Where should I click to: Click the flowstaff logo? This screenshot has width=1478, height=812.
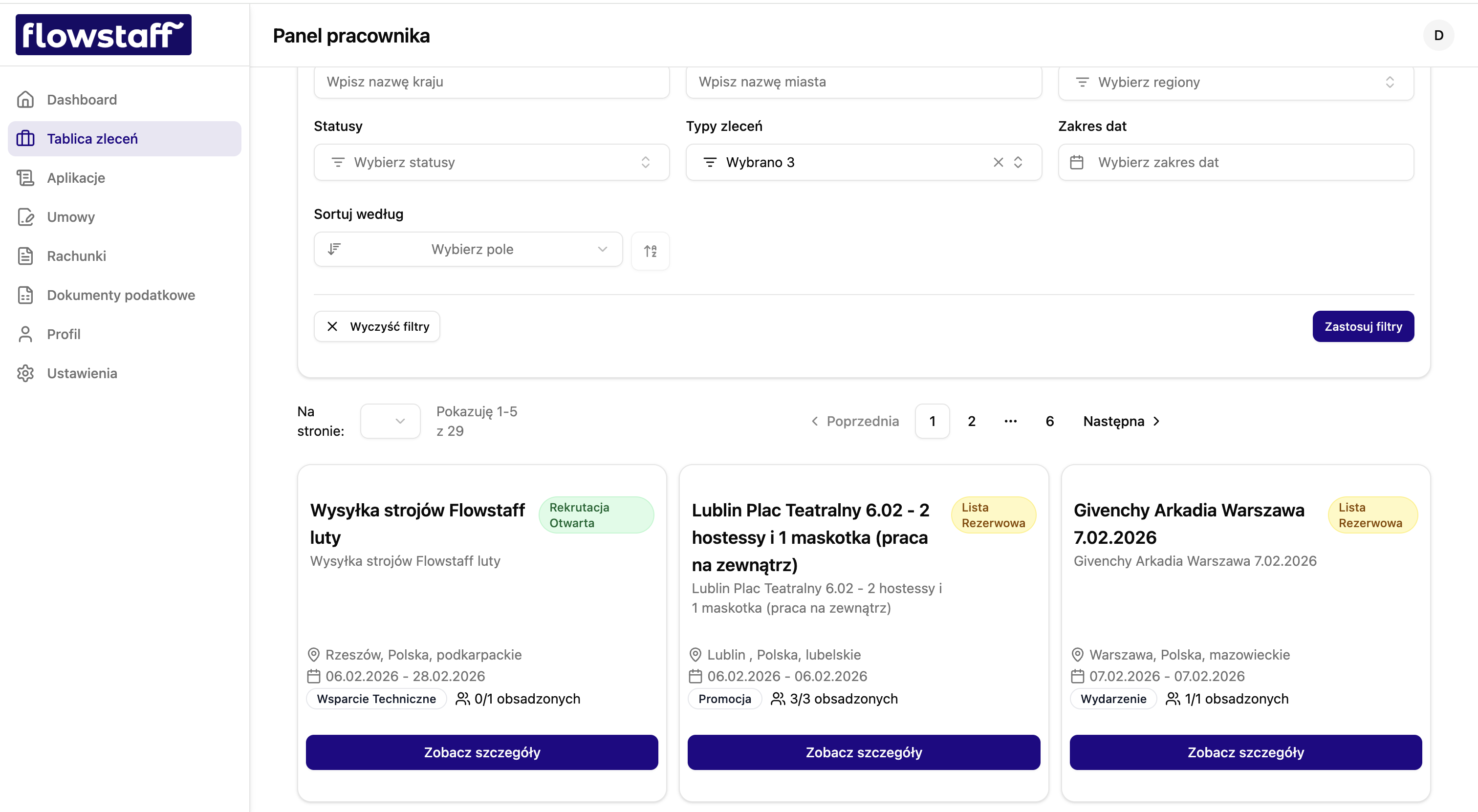click(x=103, y=34)
